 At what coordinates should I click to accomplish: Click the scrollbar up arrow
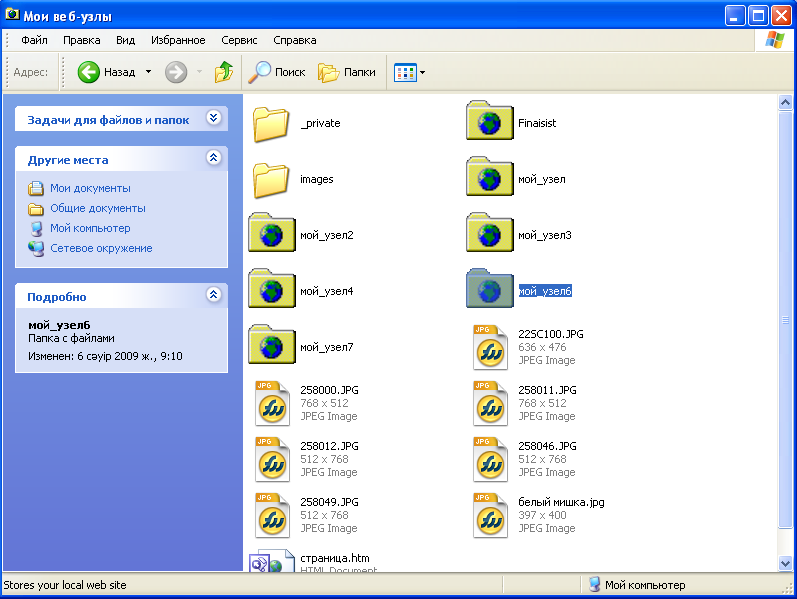tap(785, 103)
